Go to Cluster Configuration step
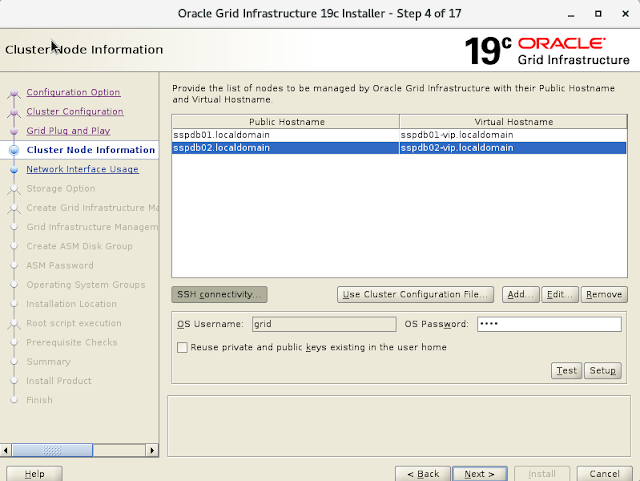Screen dimensions: 640x481 75,111
